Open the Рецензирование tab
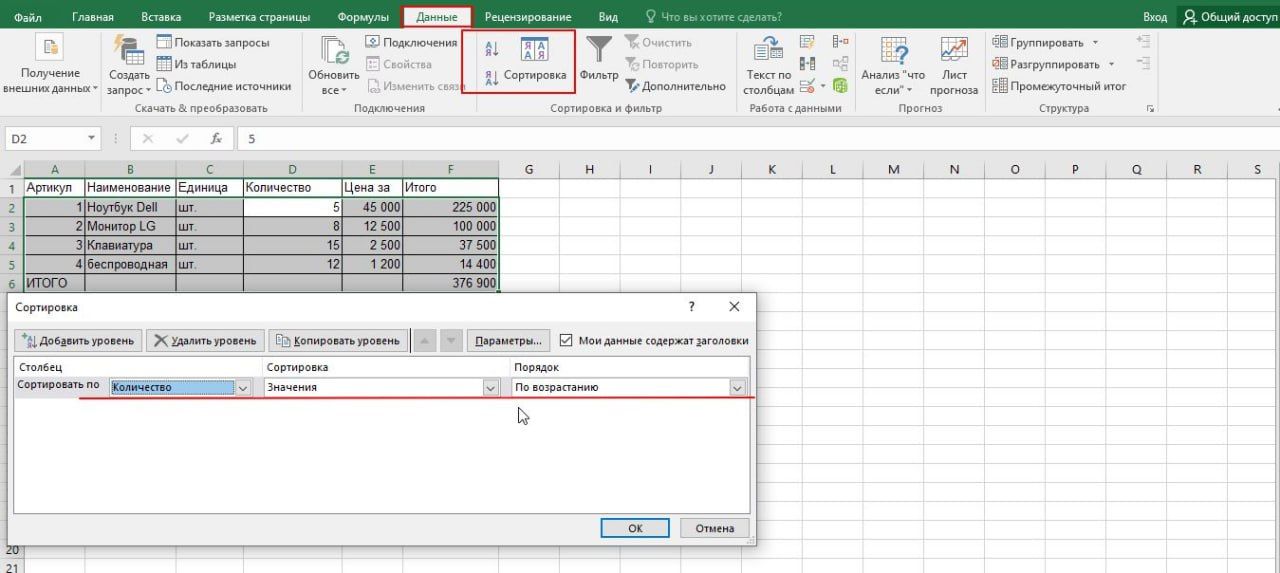The image size is (1280, 573). point(528,17)
